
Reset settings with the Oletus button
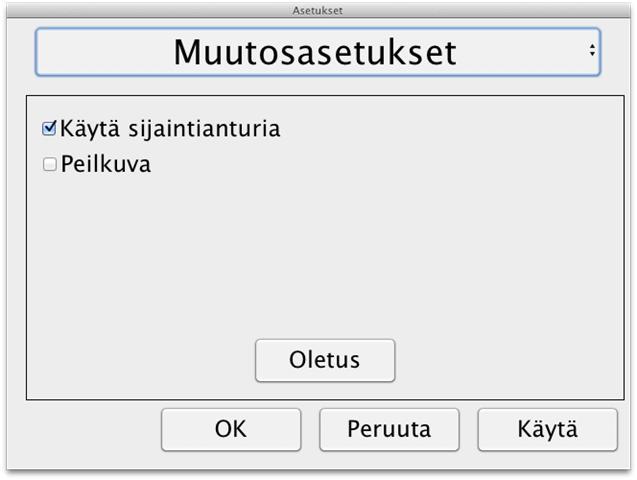pos(325,361)
